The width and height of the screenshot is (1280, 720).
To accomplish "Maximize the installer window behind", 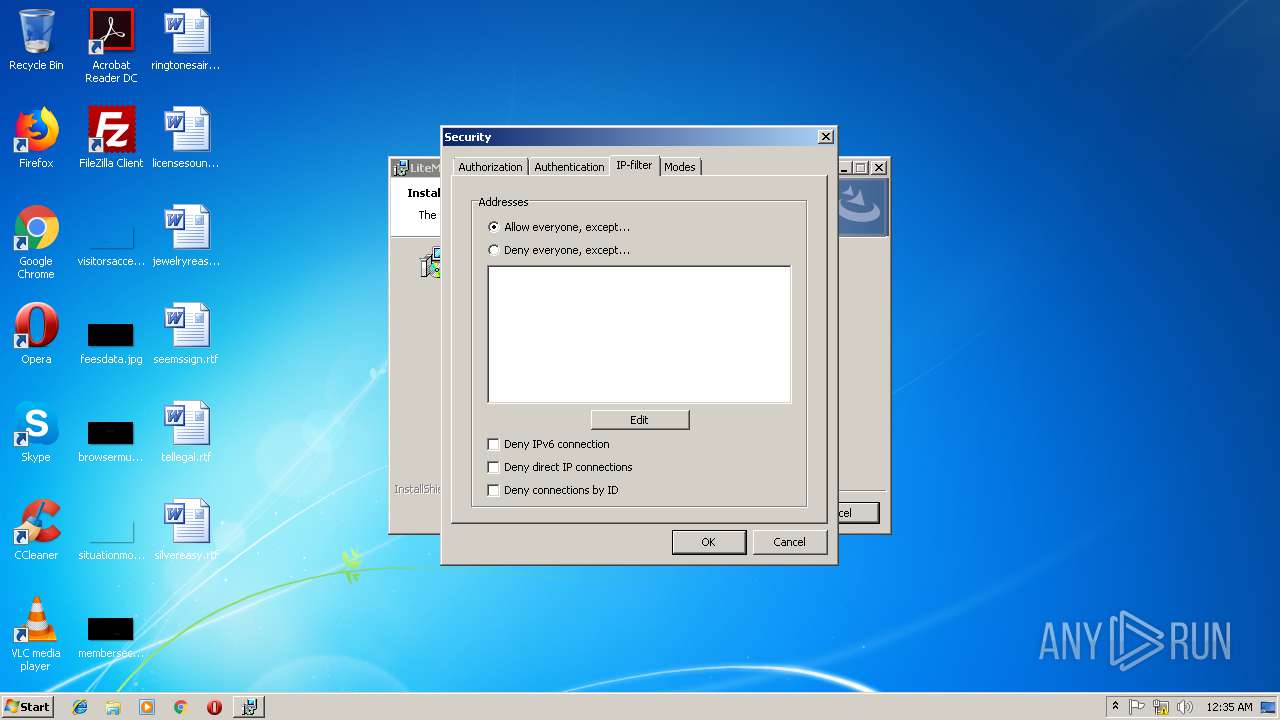I will (861, 168).
